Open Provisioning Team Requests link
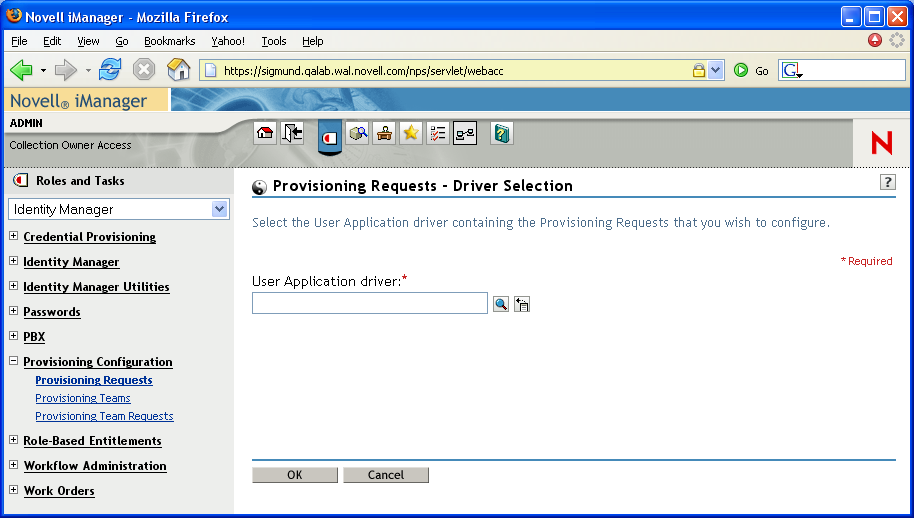 [x=104, y=416]
